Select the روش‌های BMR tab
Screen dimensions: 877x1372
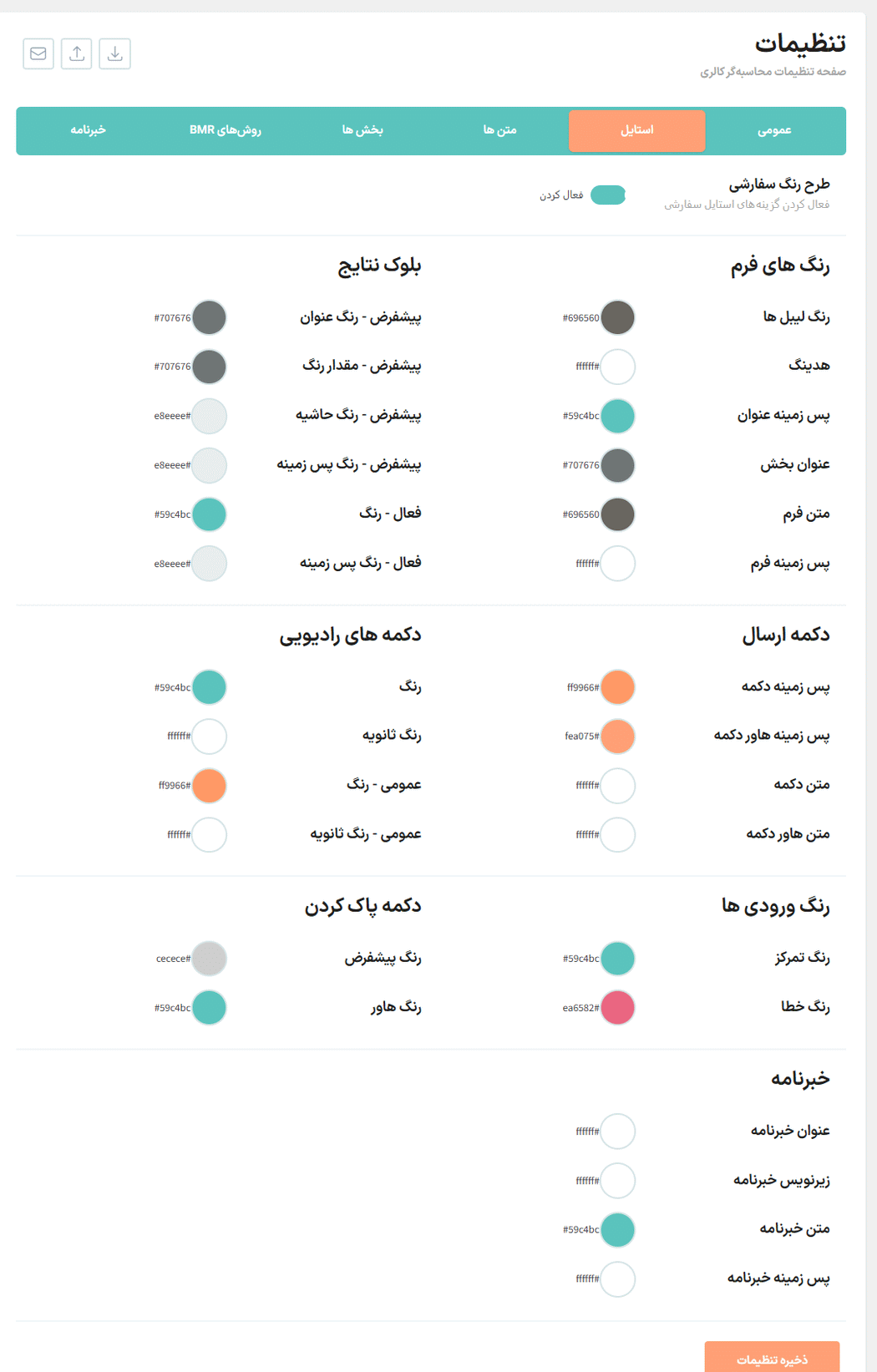click(x=226, y=130)
